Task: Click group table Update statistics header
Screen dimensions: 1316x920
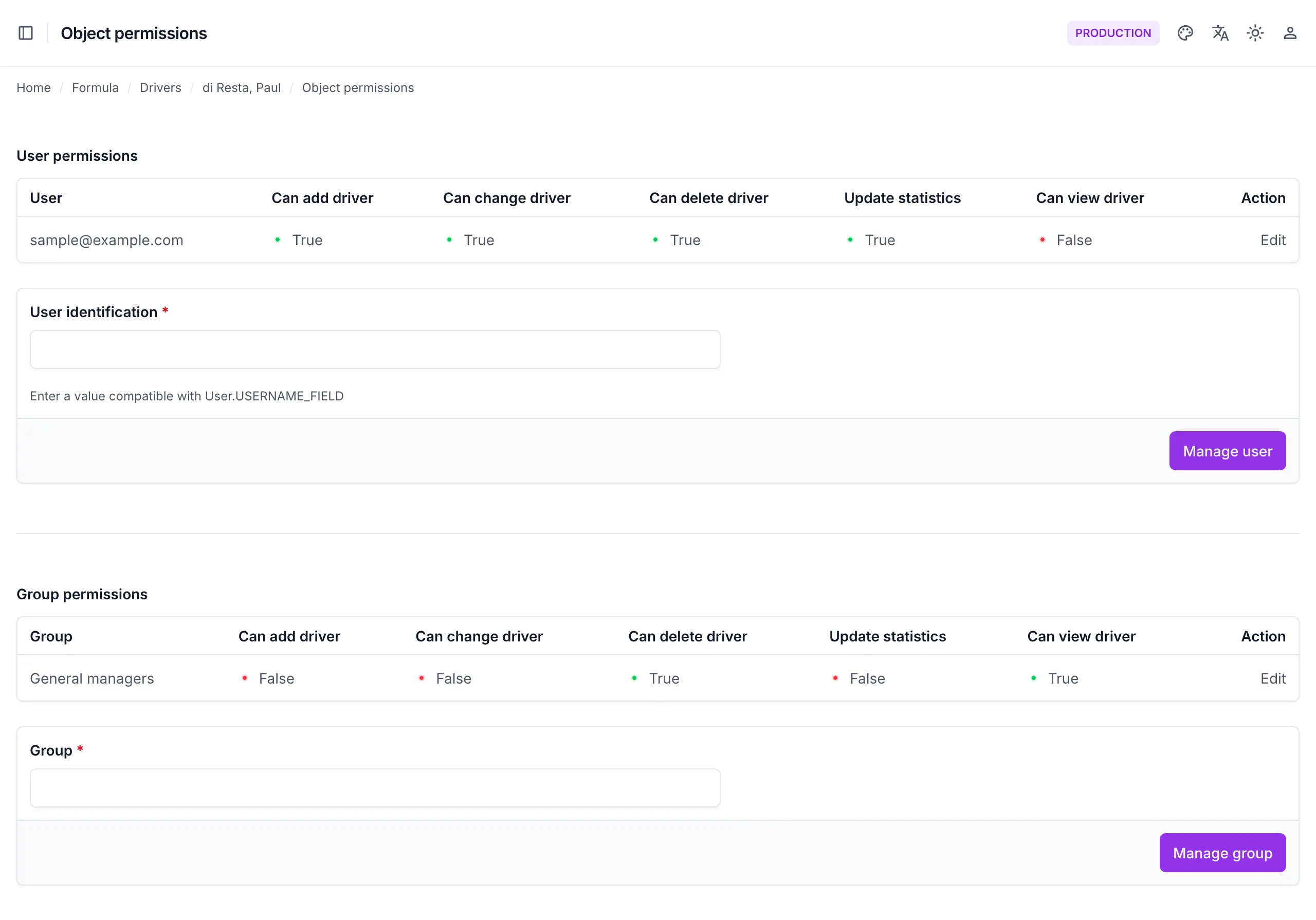Action: coord(887,636)
